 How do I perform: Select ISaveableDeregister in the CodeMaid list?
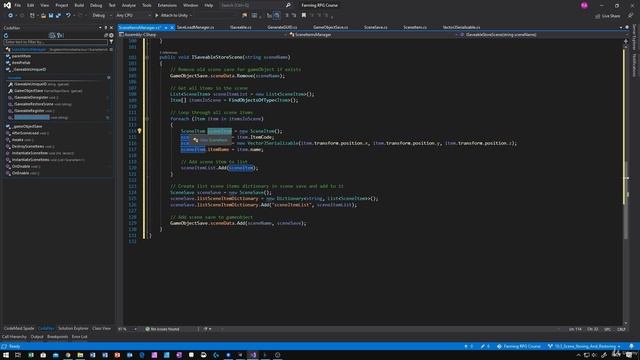31,98
